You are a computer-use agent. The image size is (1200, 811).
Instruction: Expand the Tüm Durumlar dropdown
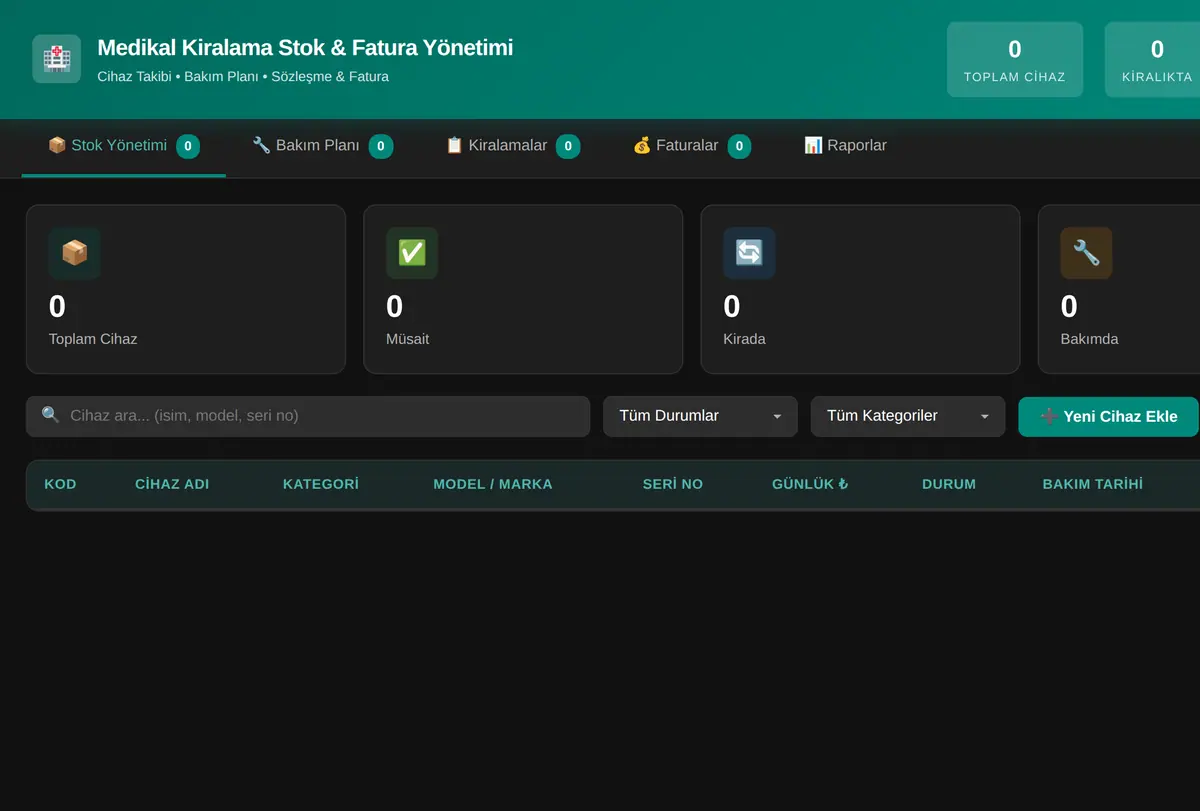click(x=700, y=416)
